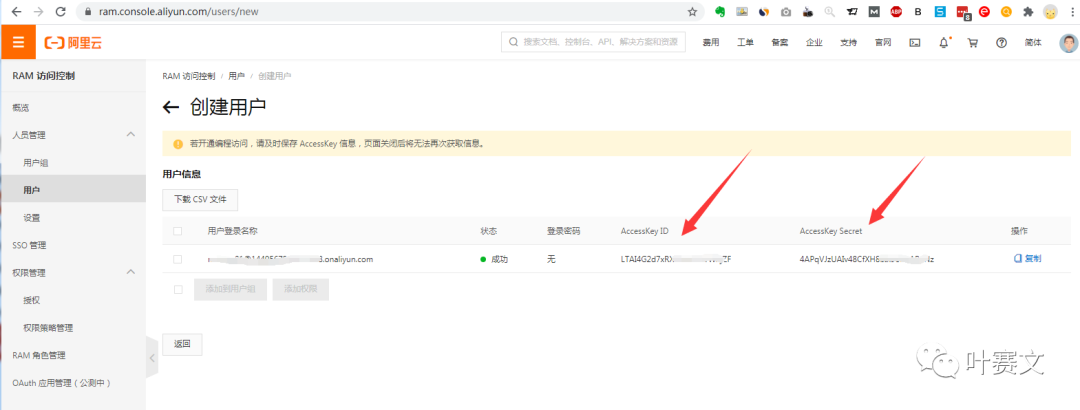Open the camera screenshot extension
The width and height of the screenshot is (1080, 410).
[x=786, y=12]
